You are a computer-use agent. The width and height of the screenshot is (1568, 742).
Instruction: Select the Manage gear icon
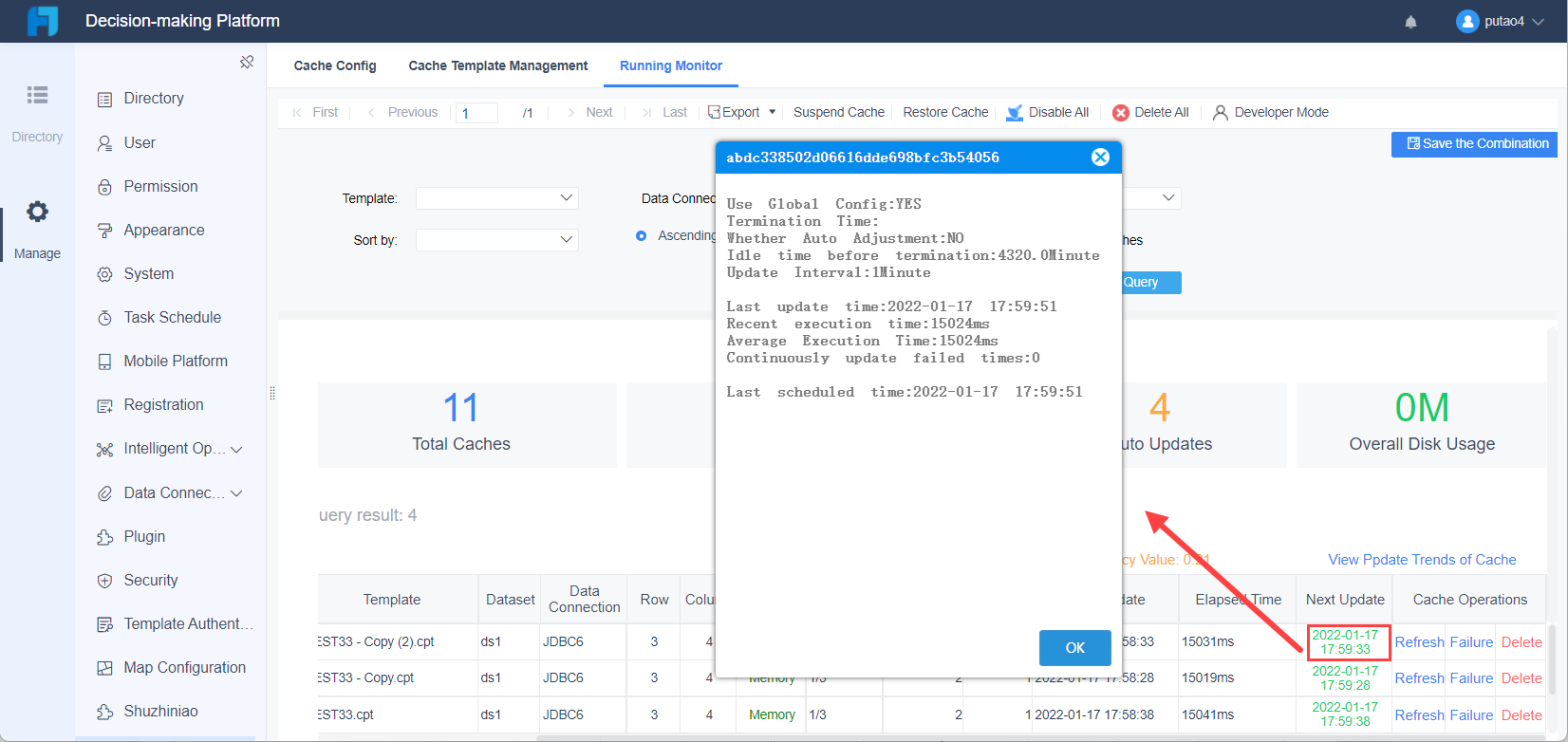coord(37,212)
